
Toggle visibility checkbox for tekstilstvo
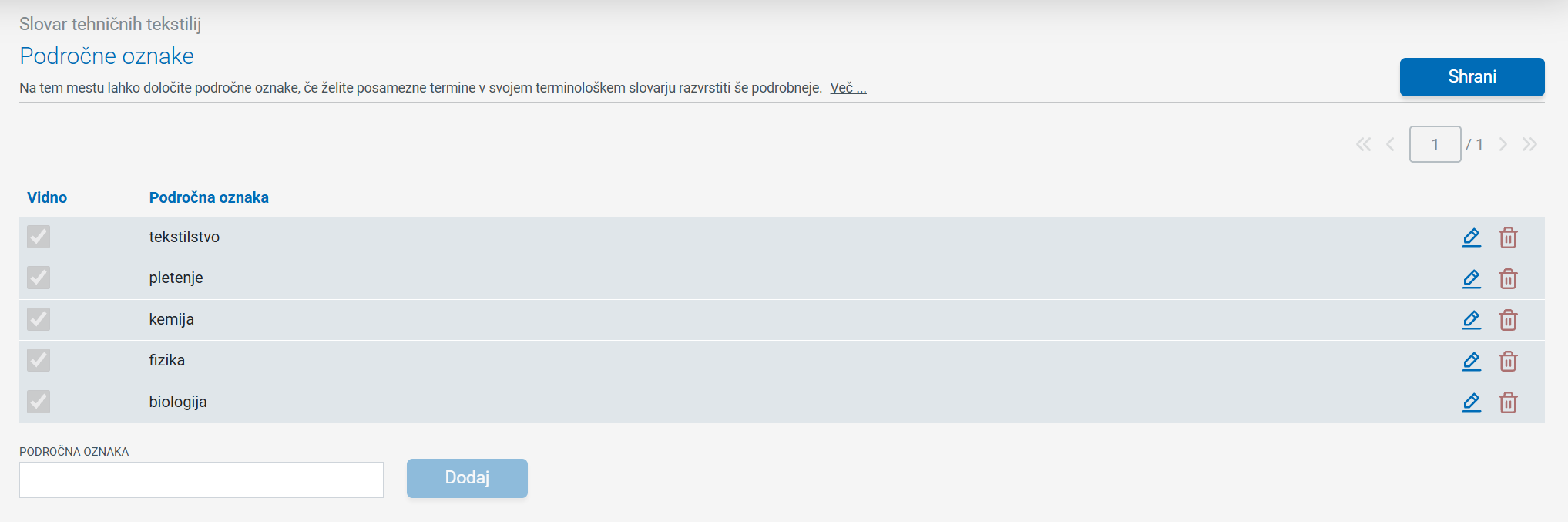(x=39, y=237)
